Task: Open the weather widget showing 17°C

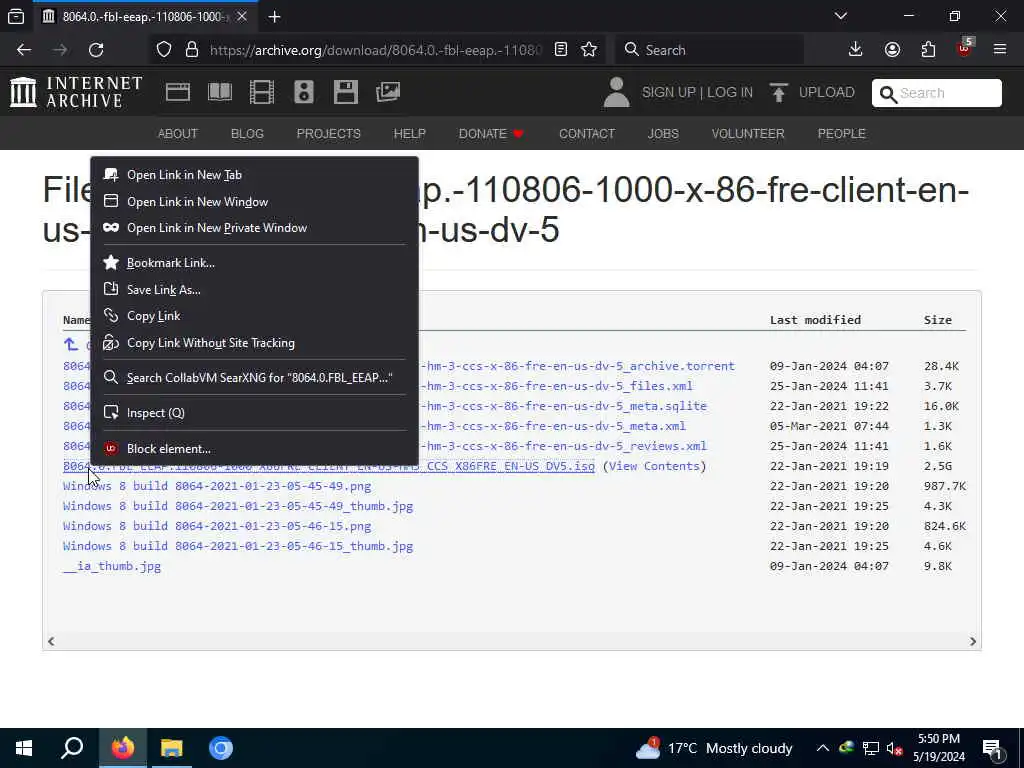Action: (714, 748)
